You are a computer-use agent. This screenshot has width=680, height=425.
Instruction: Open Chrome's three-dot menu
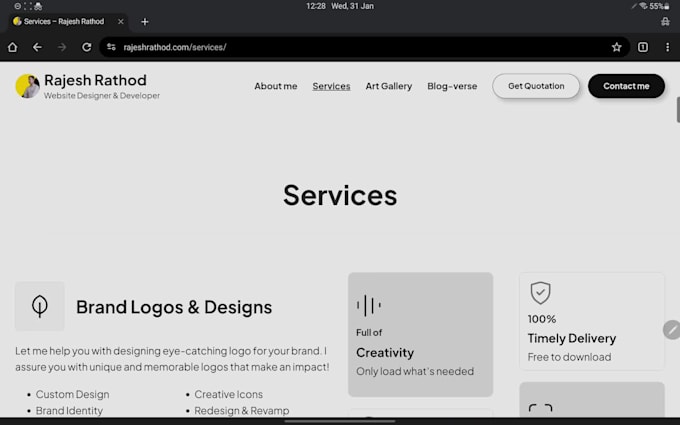point(667,47)
